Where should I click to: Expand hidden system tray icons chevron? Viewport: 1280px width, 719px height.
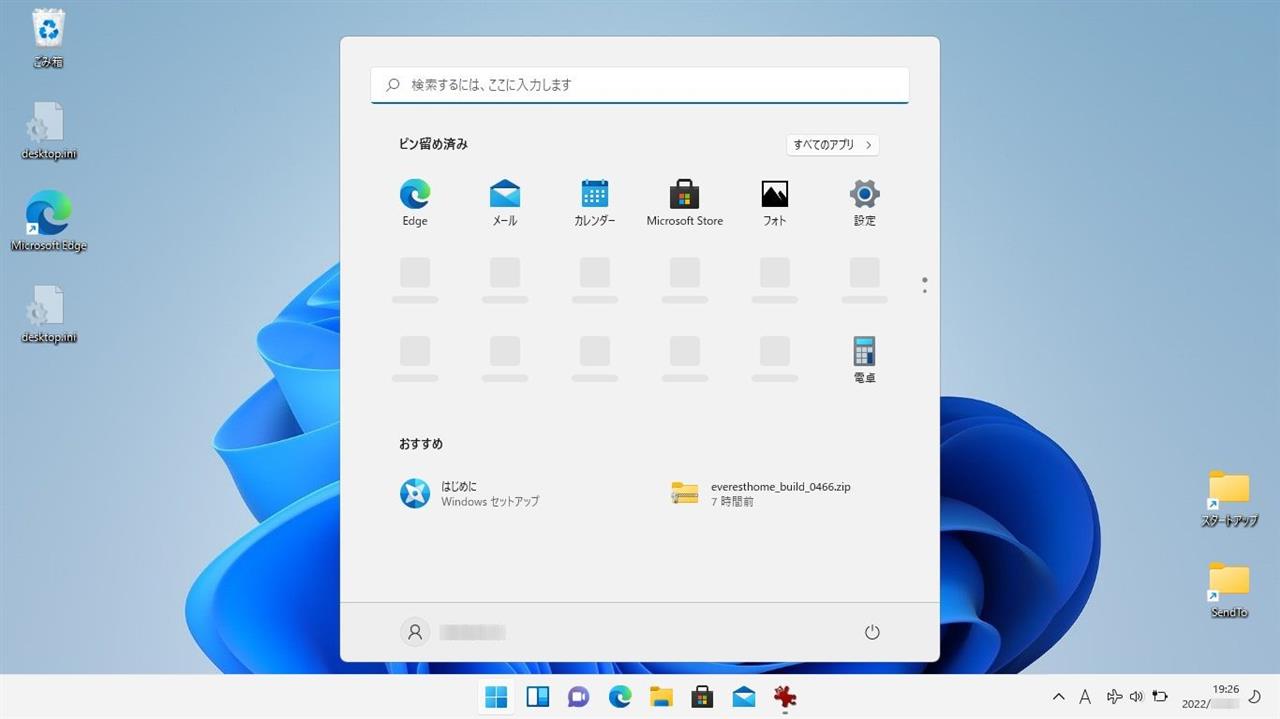coord(1059,697)
